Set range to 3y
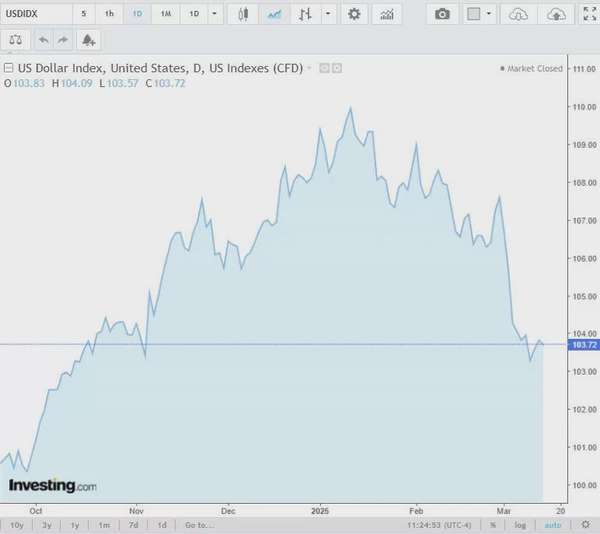Screen dimensions: 600x534 pos(47,525)
